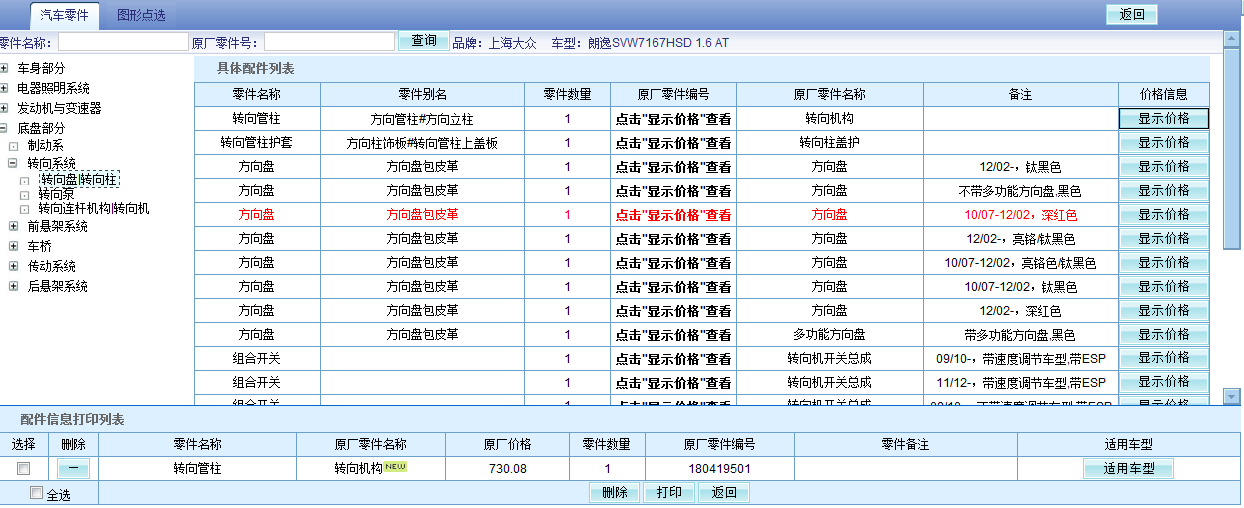Select the 转向泵 tree item

(x=56, y=194)
